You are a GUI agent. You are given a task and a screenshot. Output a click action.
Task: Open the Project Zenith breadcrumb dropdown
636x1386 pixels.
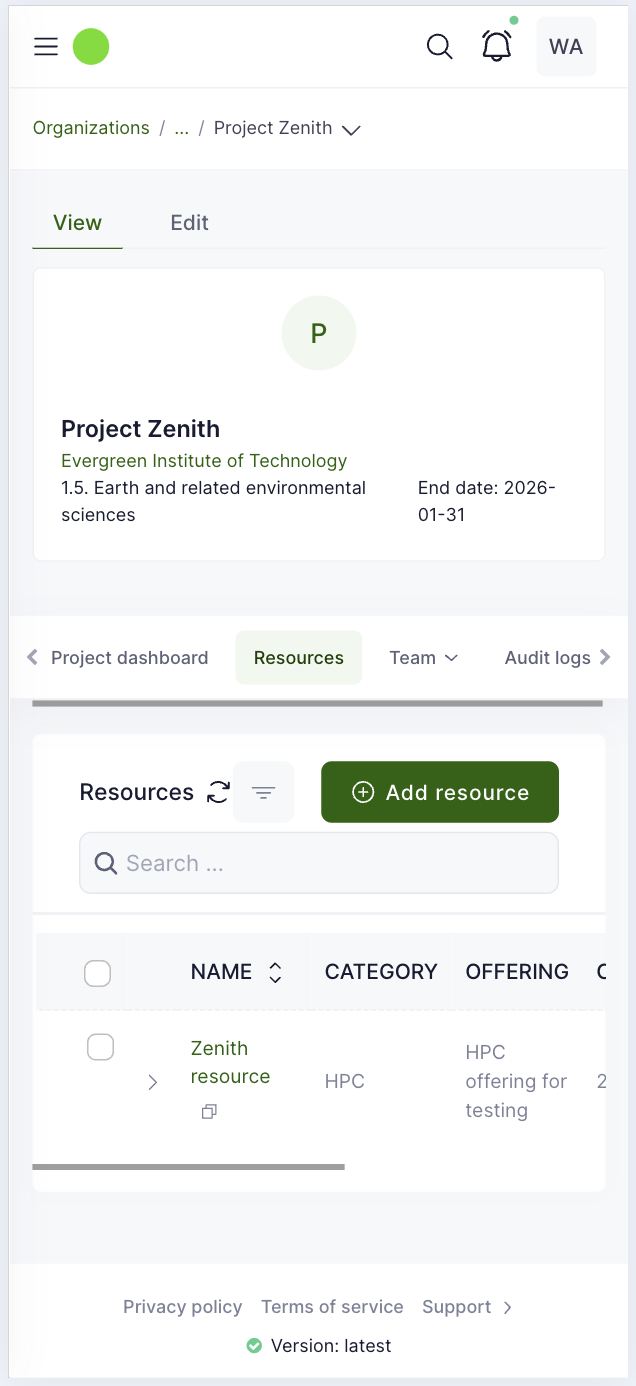[351, 130]
